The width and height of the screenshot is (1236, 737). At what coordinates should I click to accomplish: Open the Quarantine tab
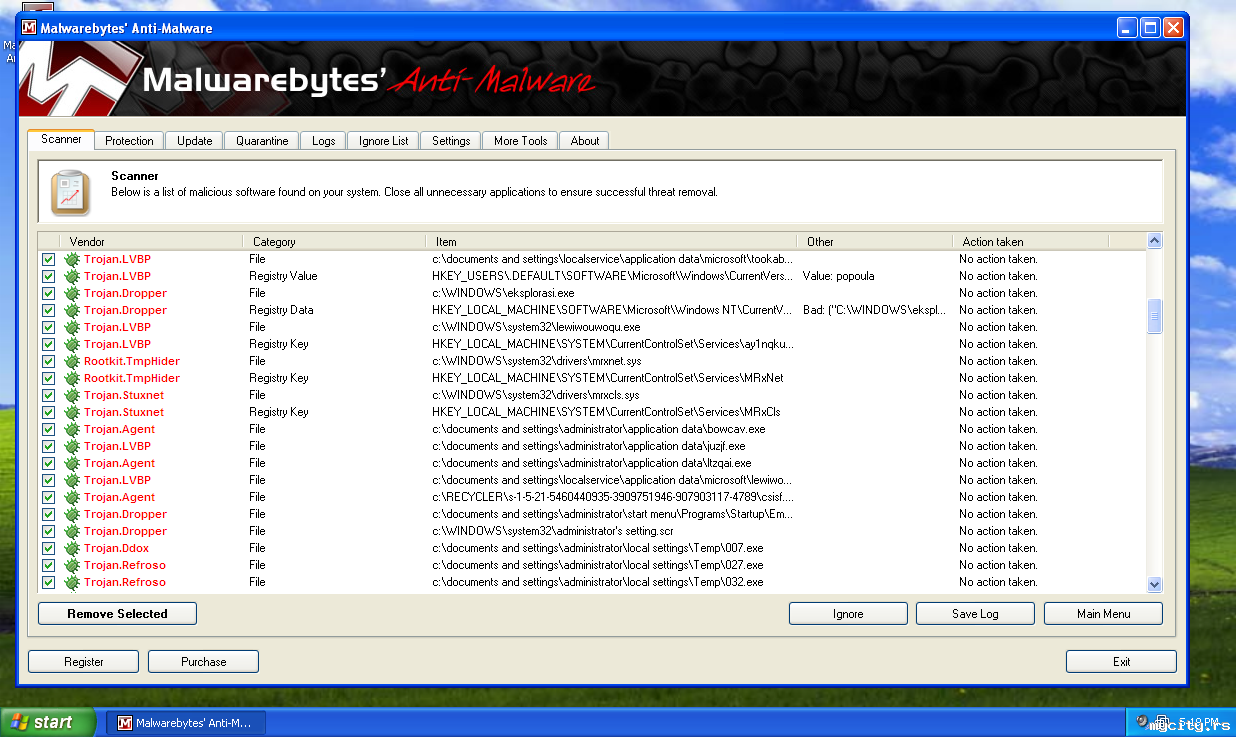tap(262, 141)
